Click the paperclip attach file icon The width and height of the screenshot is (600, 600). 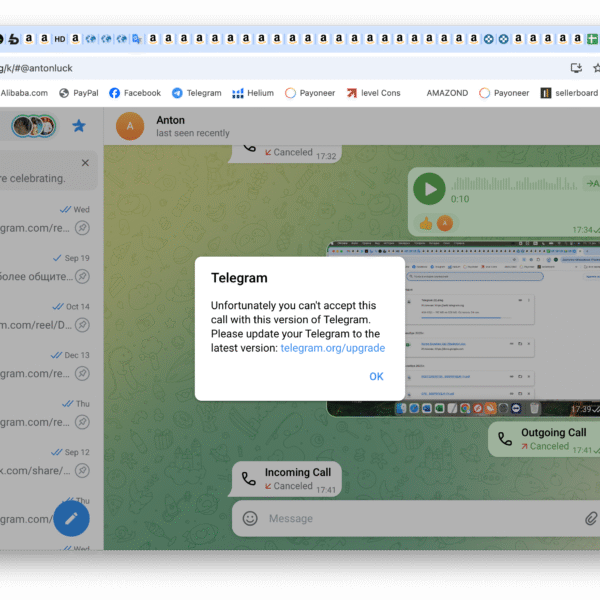(x=591, y=518)
